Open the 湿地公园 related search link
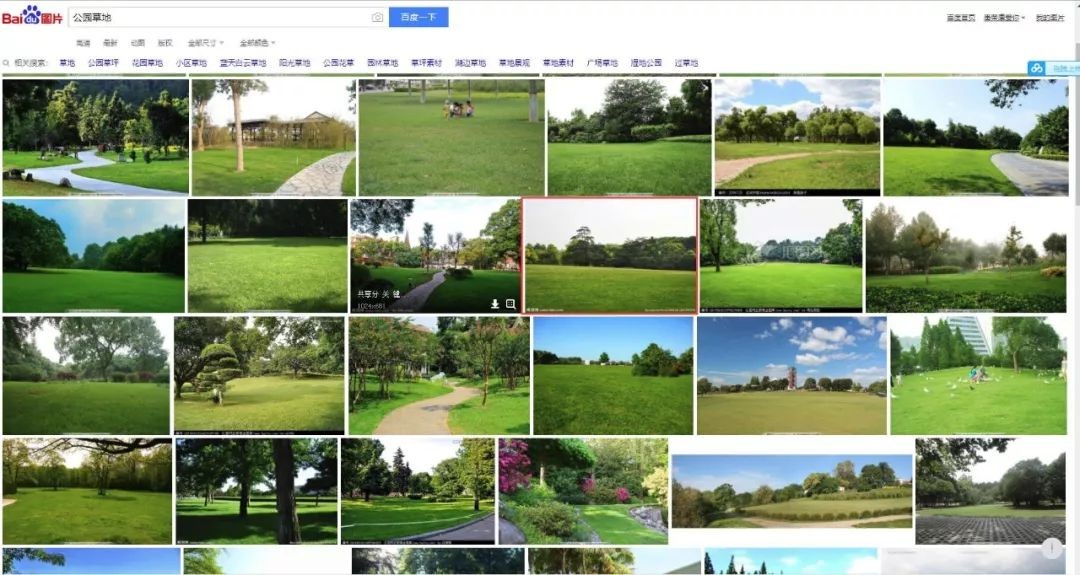 pyautogui.click(x=646, y=63)
